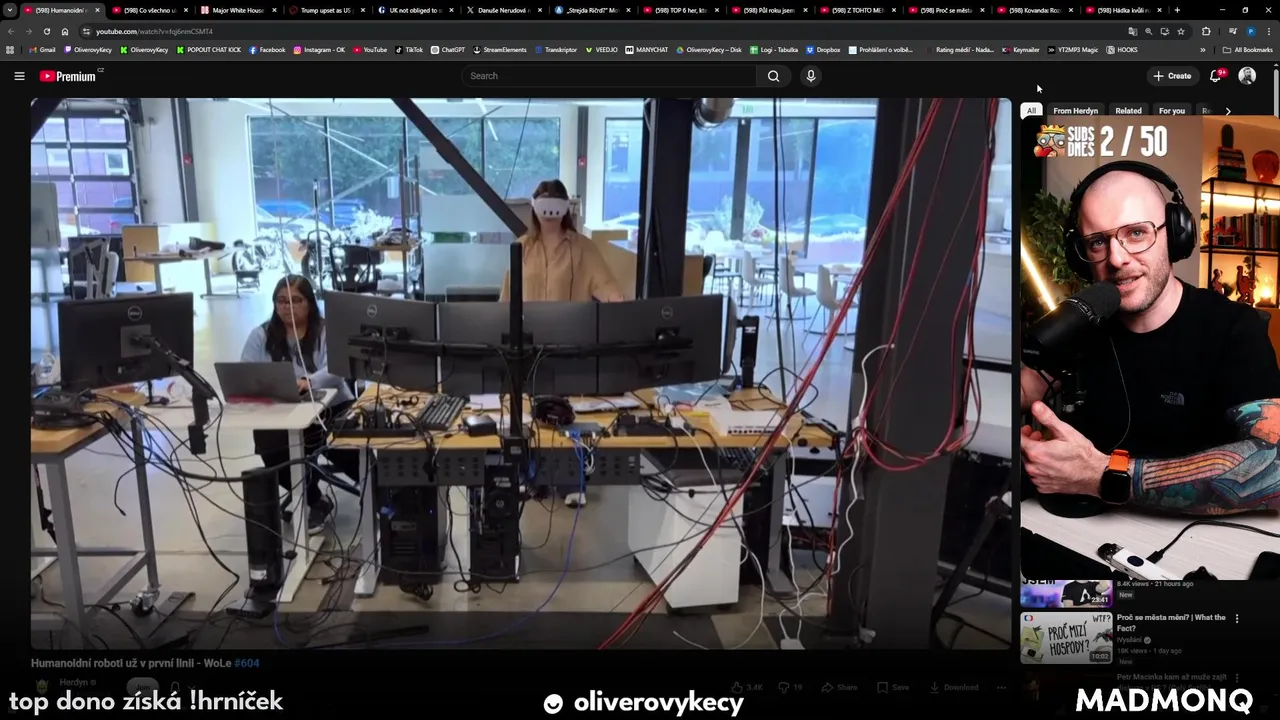Open the apps grid bookmark shortcut
1280x720 pixels.
tap(10, 49)
